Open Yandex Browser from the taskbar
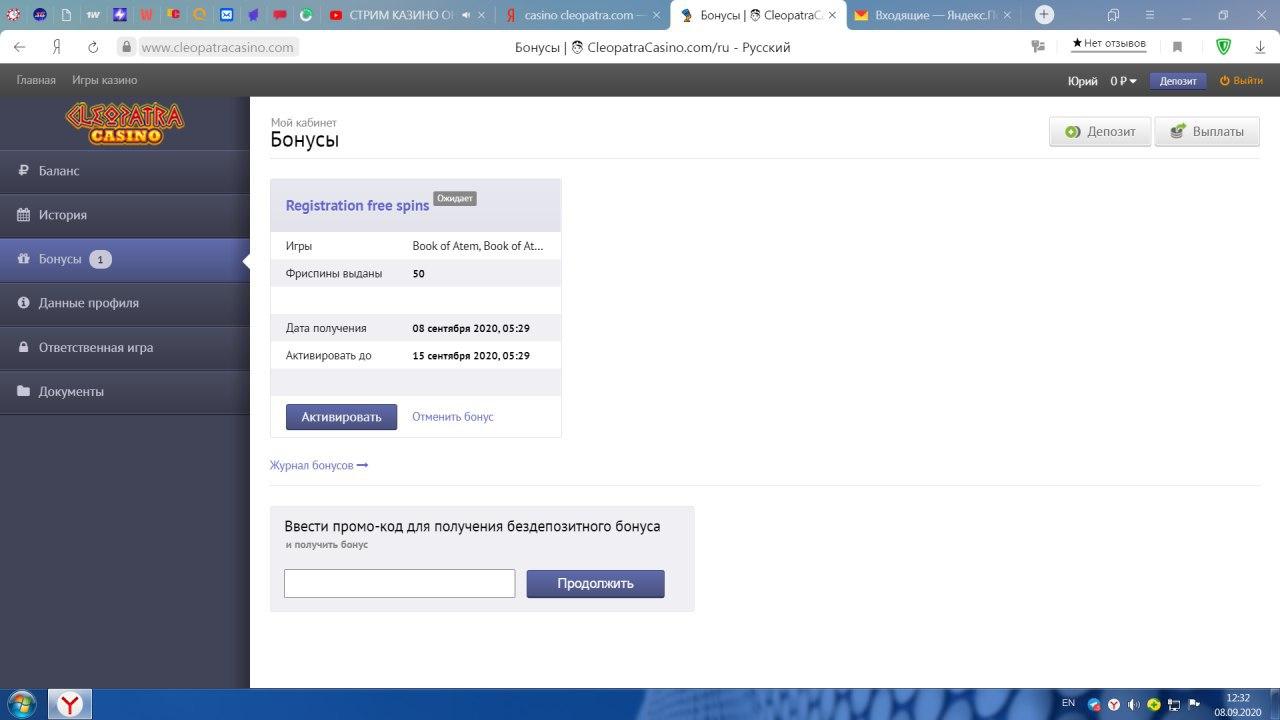The height and width of the screenshot is (720, 1280). (x=71, y=704)
